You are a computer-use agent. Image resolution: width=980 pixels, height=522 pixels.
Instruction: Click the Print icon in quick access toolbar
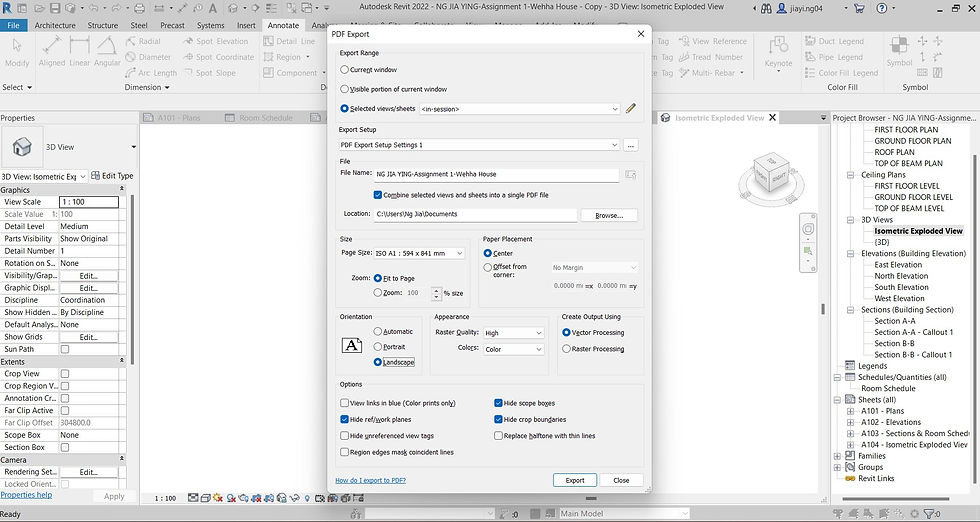(139, 8)
